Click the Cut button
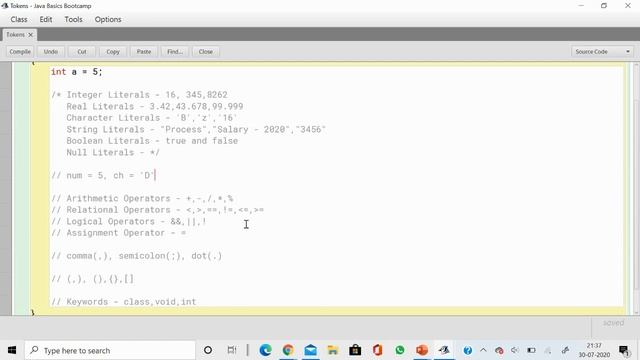The height and width of the screenshot is (360, 640). (x=82, y=51)
